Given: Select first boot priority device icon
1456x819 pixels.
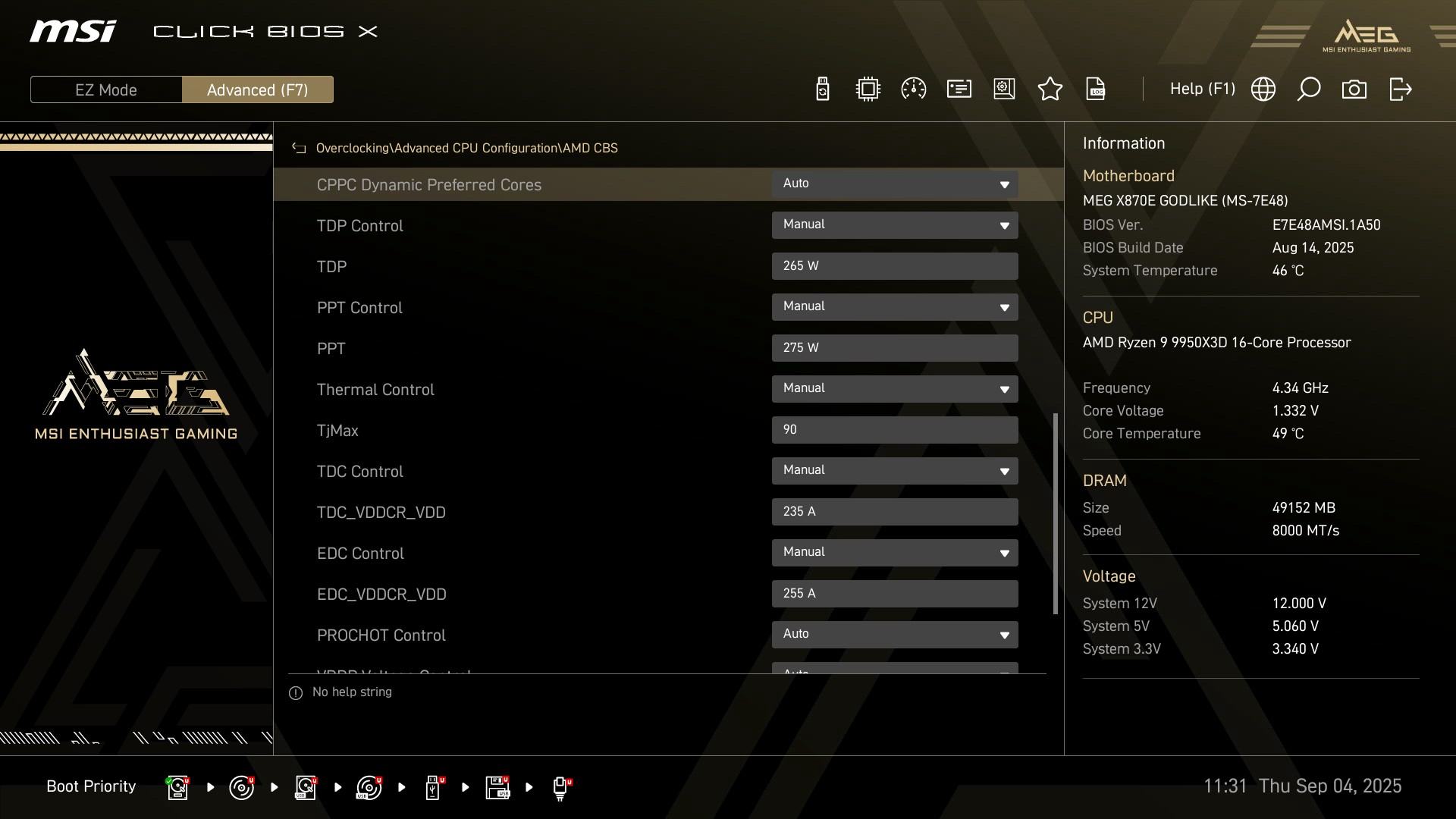Looking at the screenshot, I should (177, 787).
